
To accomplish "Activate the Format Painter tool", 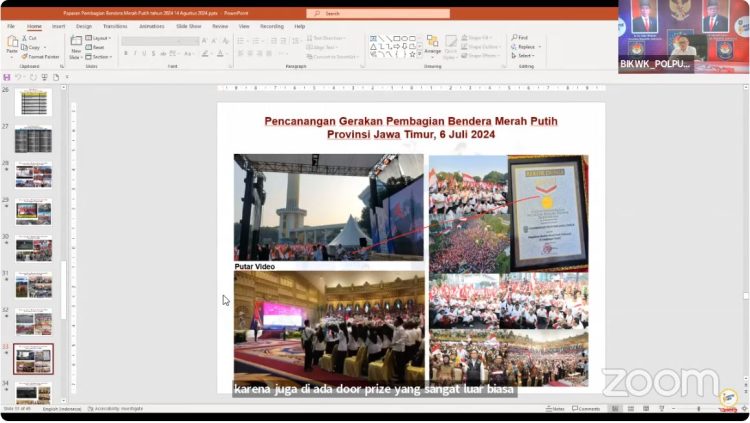I will coord(40,56).
